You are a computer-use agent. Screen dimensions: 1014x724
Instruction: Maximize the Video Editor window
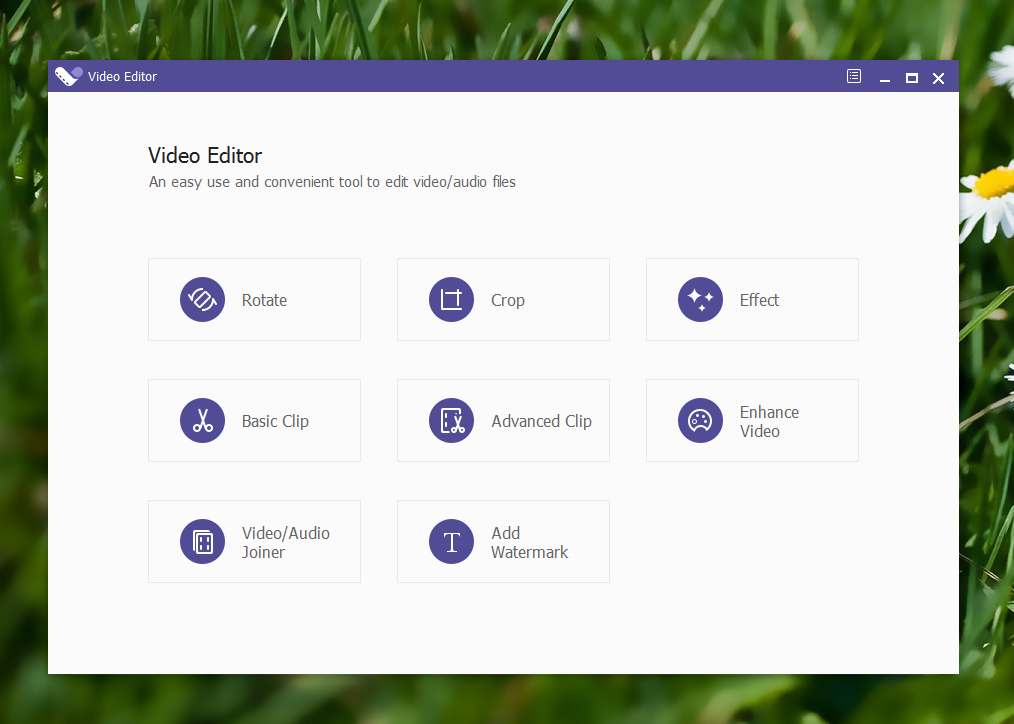(x=912, y=78)
